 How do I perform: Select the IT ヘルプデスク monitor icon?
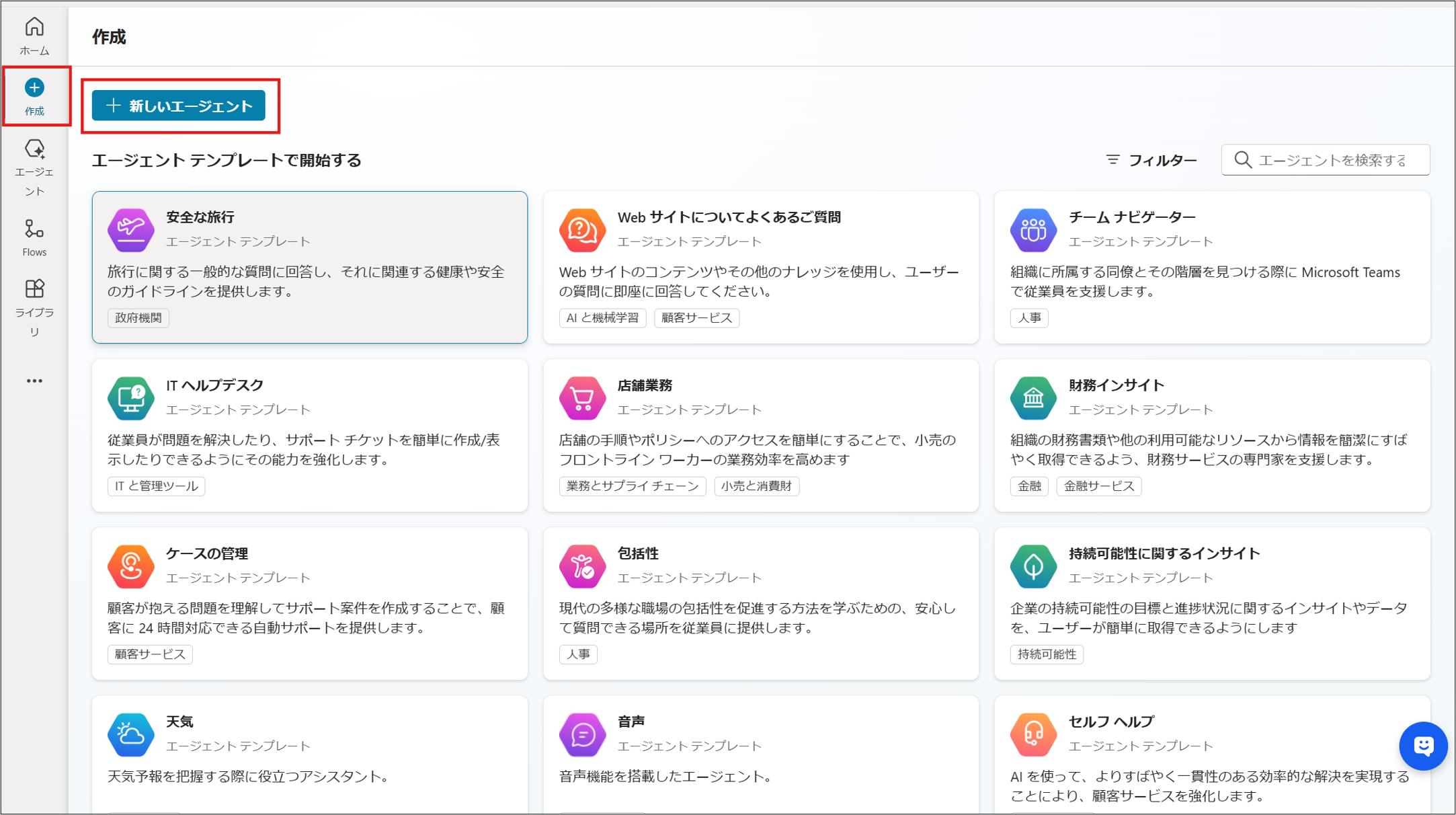coord(130,398)
